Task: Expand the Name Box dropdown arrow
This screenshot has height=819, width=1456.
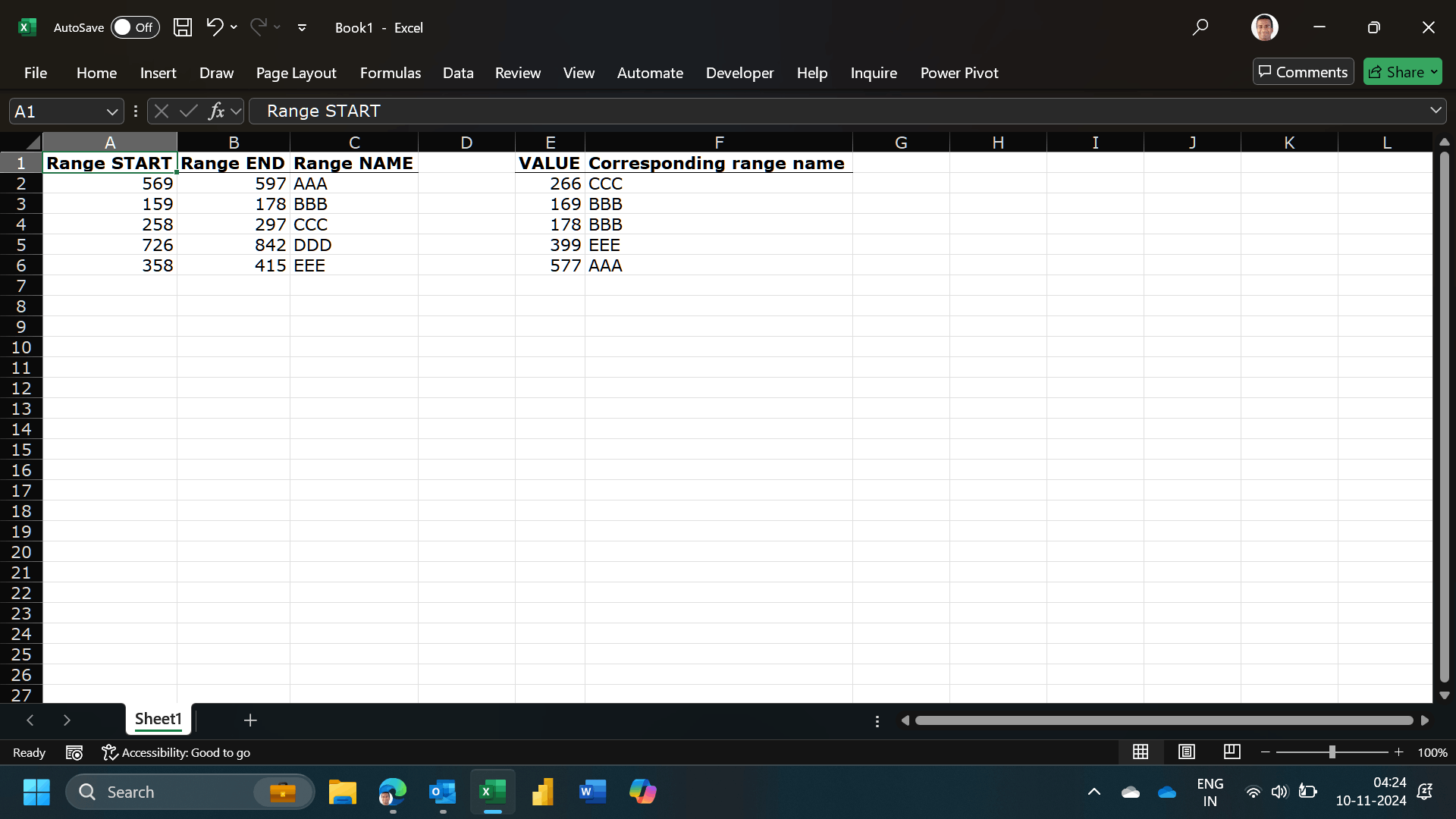Action: coord(112,111)
